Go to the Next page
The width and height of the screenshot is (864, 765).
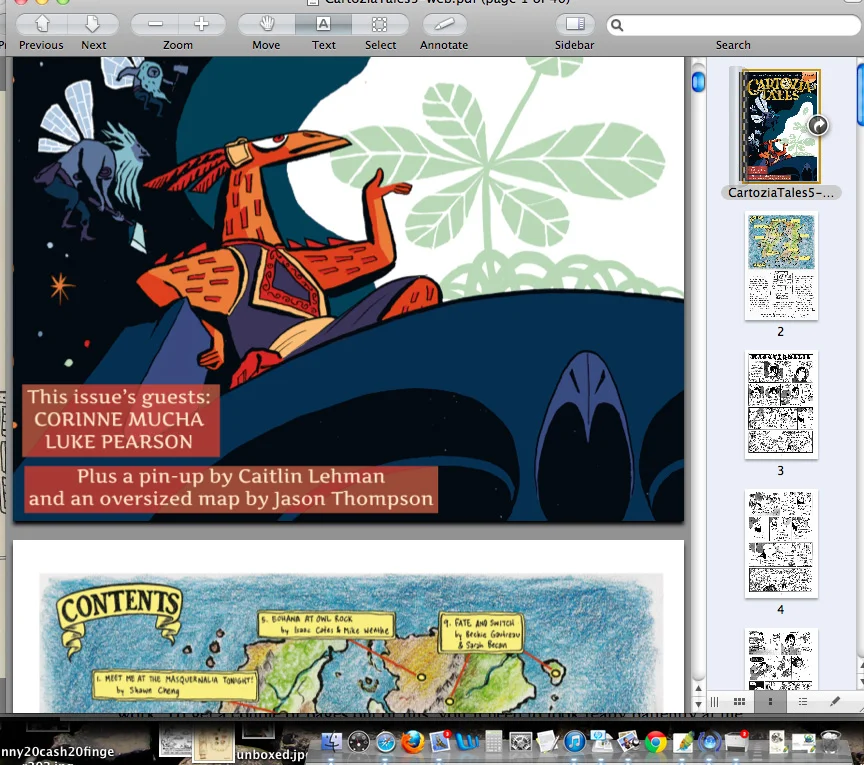(x=93, y=24)
